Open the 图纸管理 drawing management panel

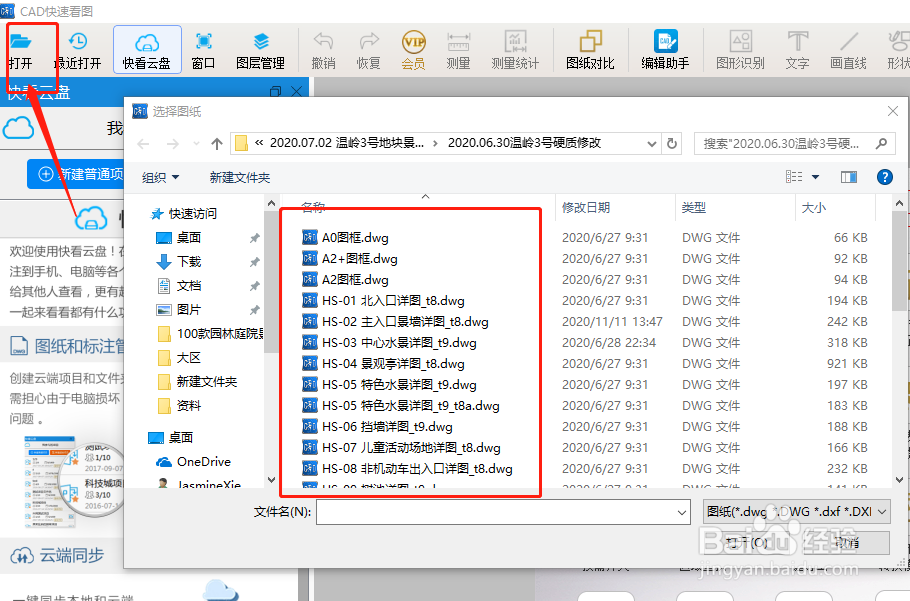point(261,48)
